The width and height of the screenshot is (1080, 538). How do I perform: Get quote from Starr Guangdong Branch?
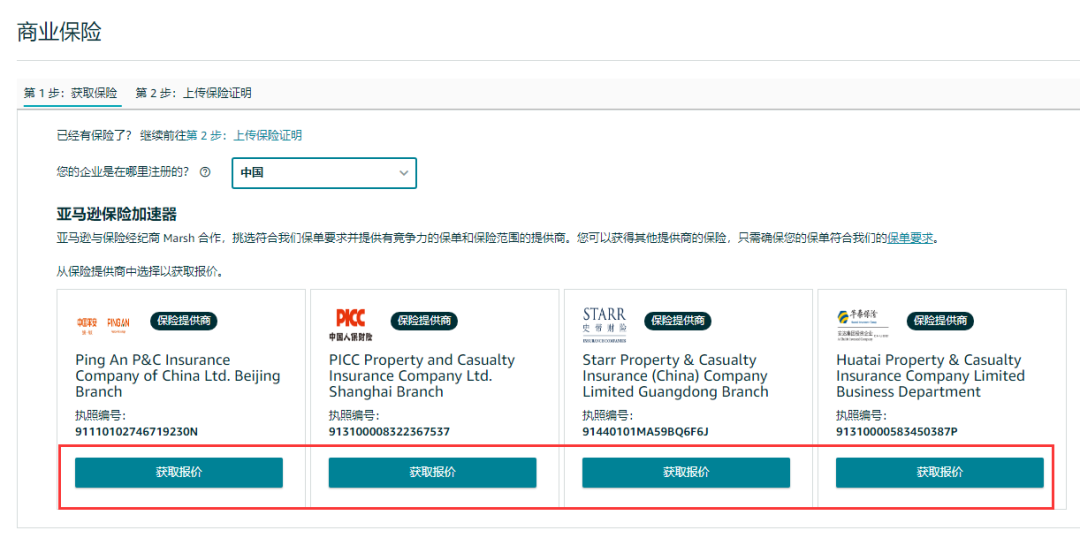coord(685,473)
